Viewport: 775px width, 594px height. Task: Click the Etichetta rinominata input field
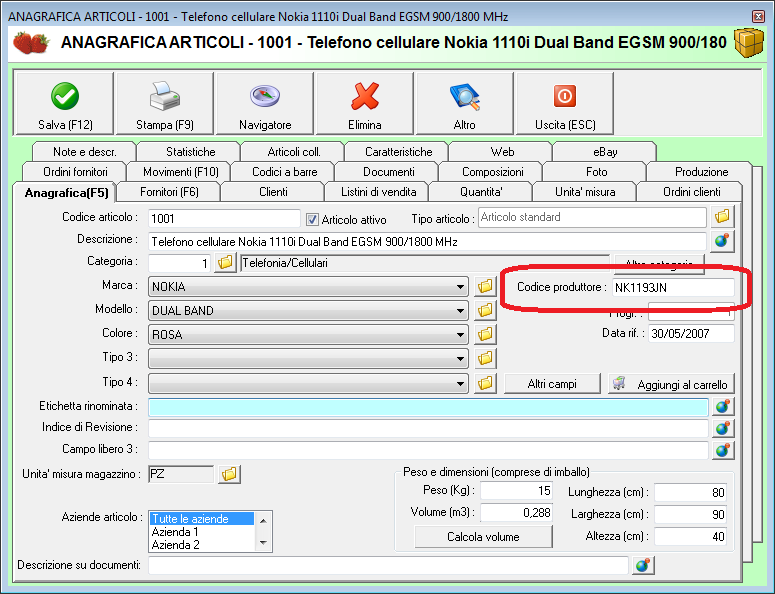(x=428, y=407)
